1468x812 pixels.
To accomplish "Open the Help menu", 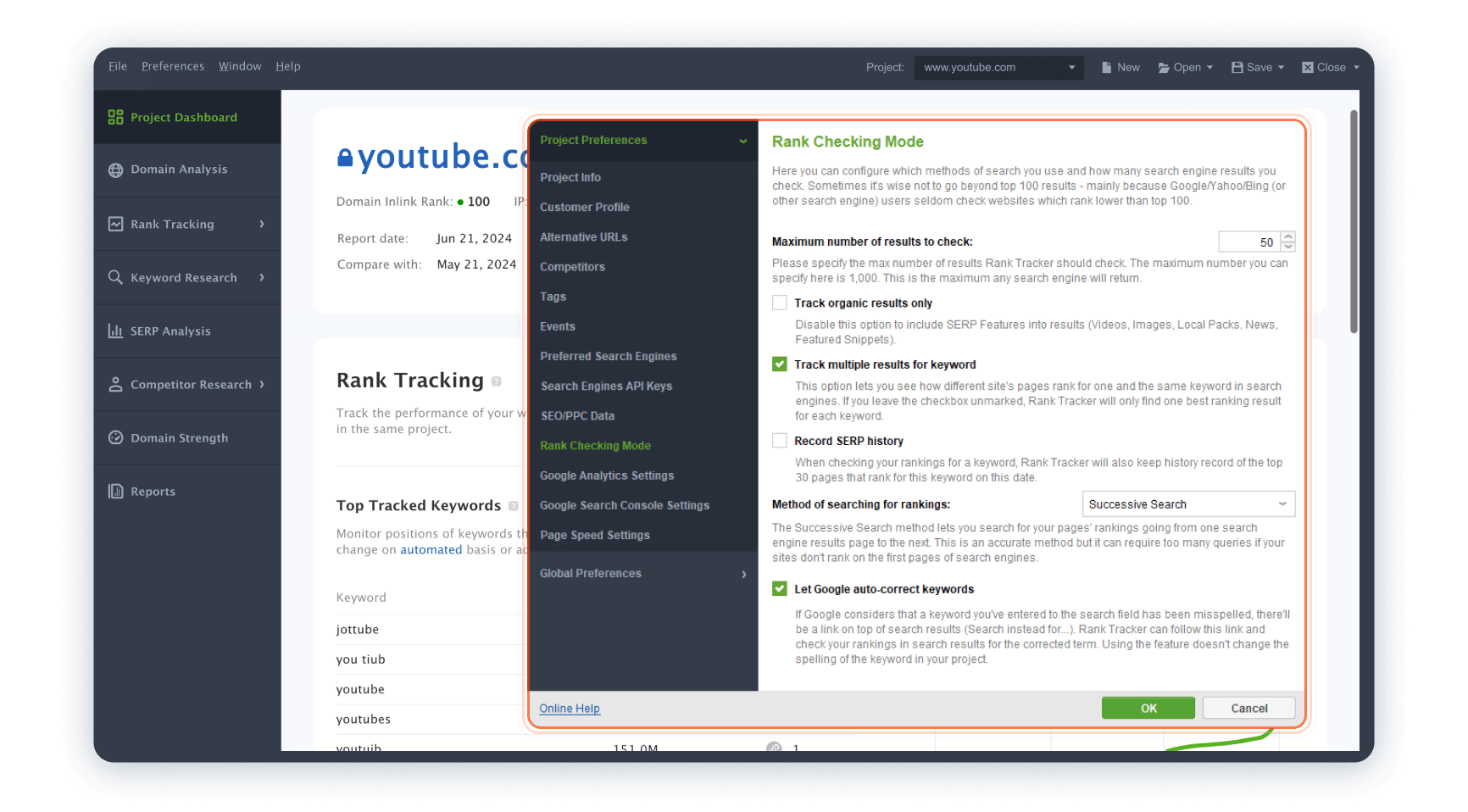I will pos(288,66).
